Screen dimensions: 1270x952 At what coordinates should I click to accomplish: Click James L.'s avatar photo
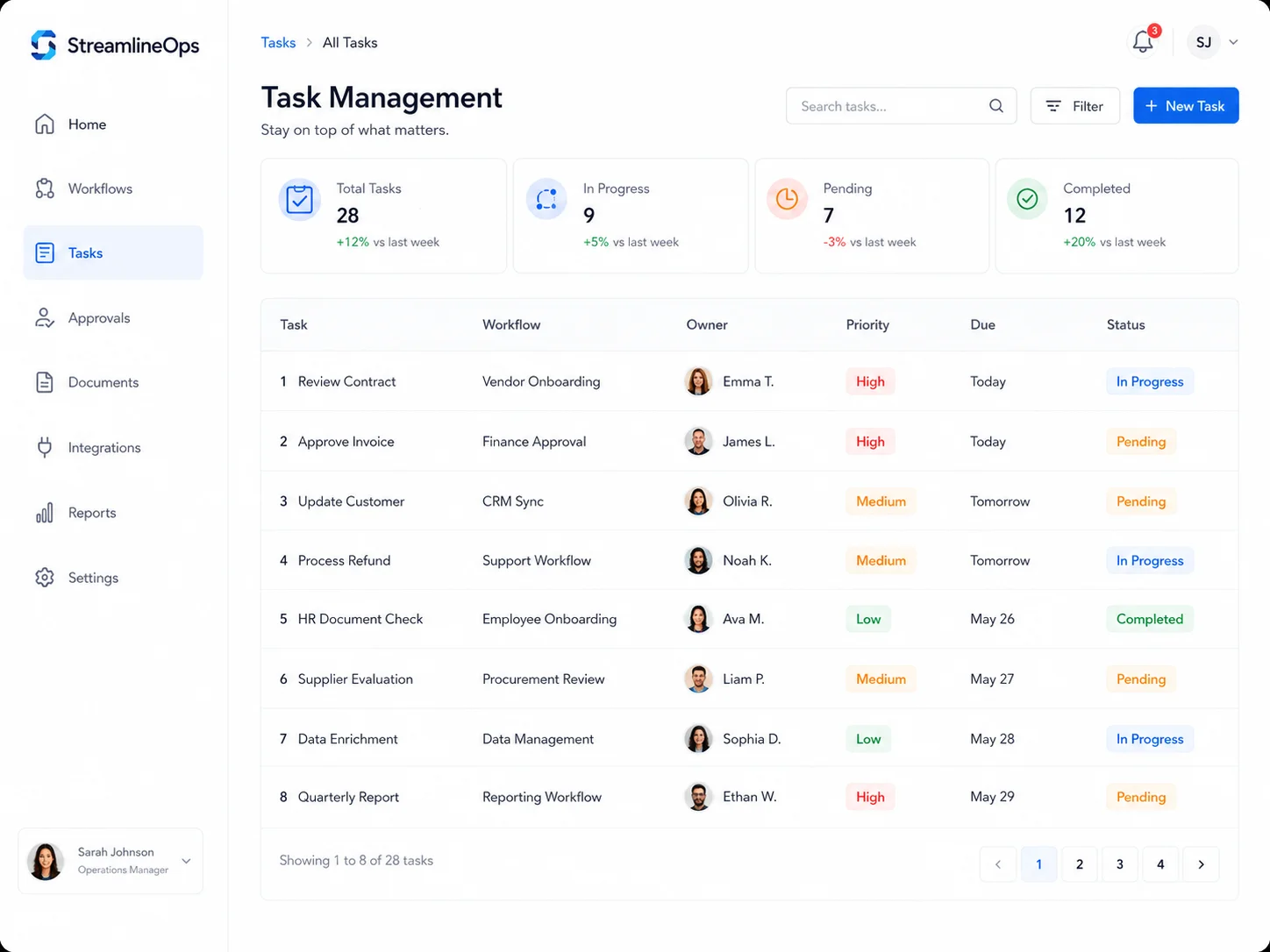point(698,441)
